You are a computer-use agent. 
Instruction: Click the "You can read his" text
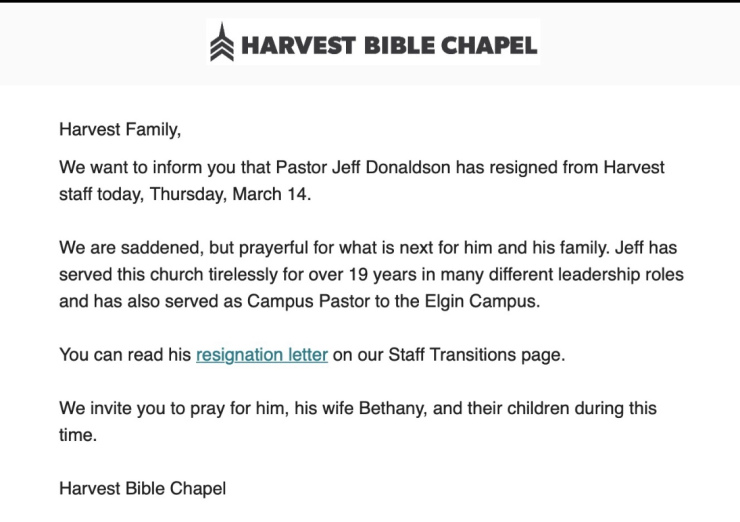124,355
